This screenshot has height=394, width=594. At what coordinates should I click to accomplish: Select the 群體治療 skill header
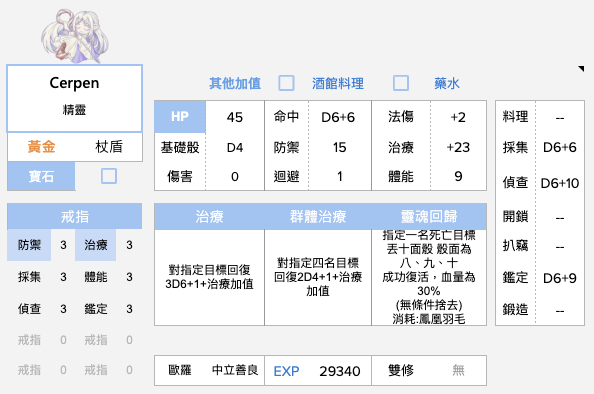click(x=318, y=217)
